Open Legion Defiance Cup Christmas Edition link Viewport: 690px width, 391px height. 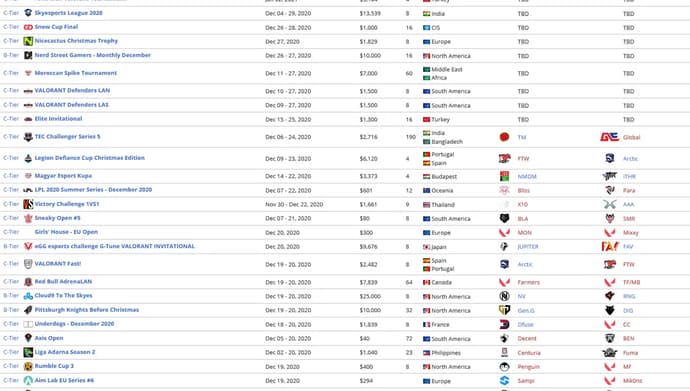(90, 158)
